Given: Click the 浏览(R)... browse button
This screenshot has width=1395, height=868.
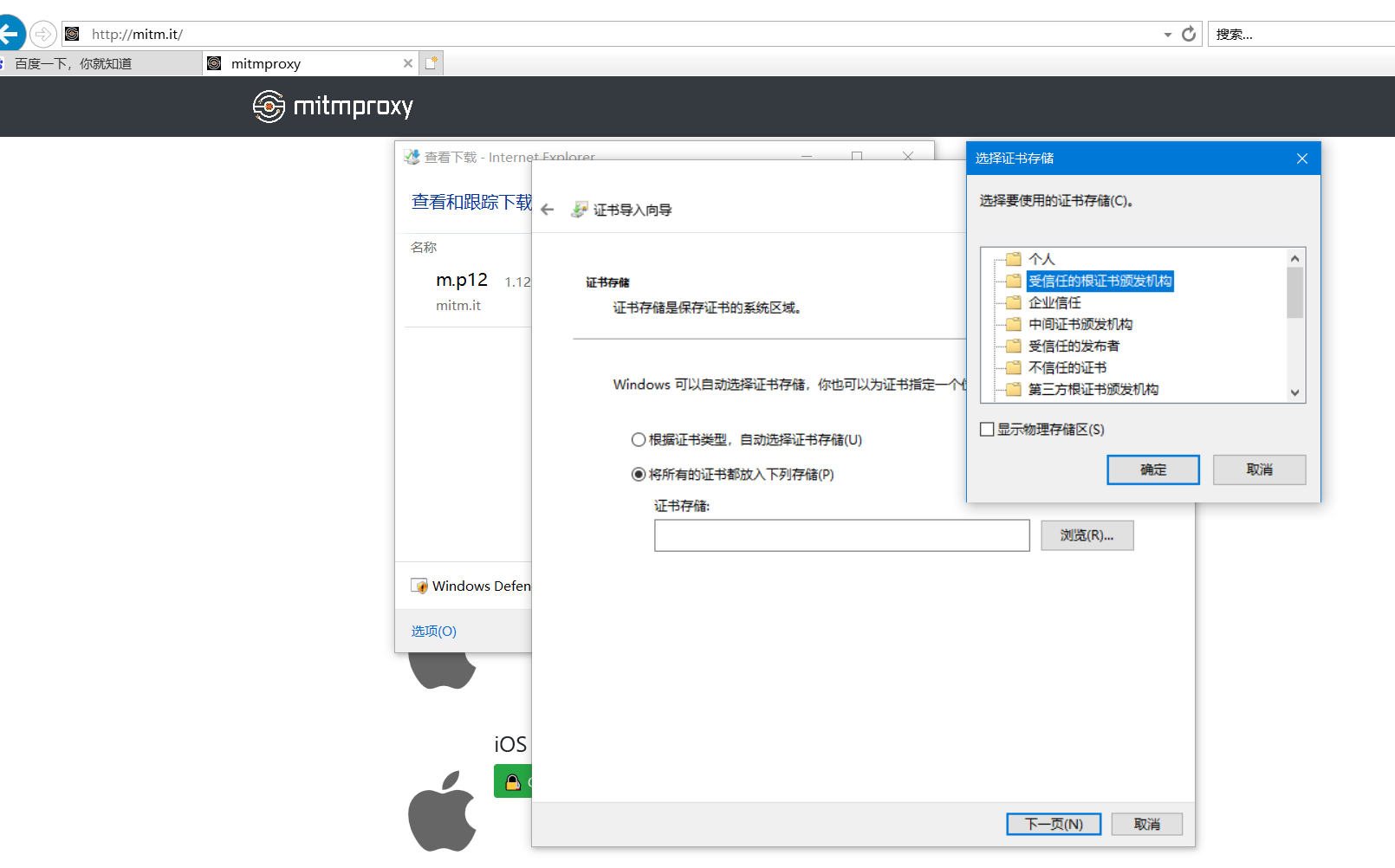Looking at the screenshot, I should [x=1087, y=535].
